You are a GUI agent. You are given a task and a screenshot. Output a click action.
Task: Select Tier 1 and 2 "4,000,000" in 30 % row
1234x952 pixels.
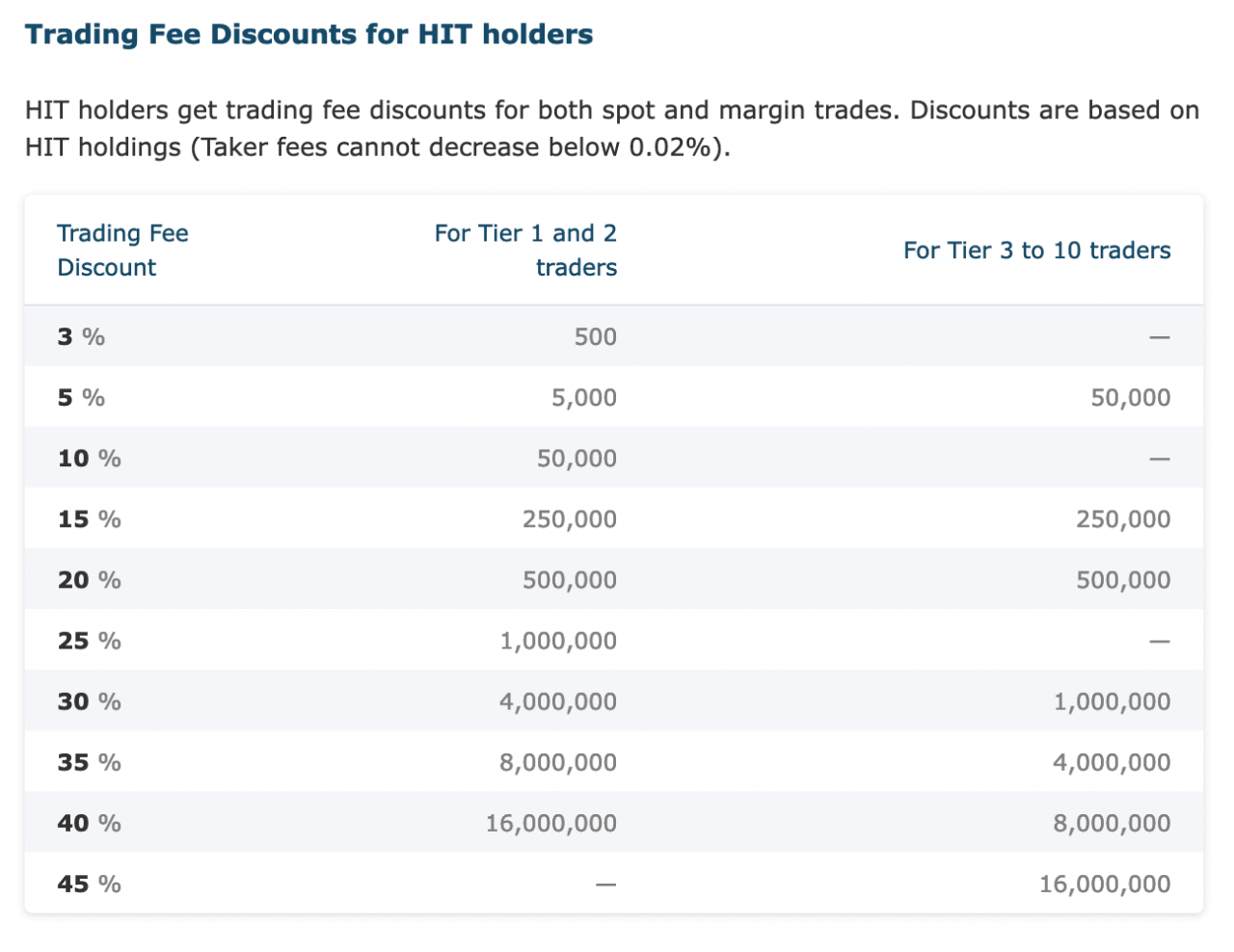tap(558, 701)
